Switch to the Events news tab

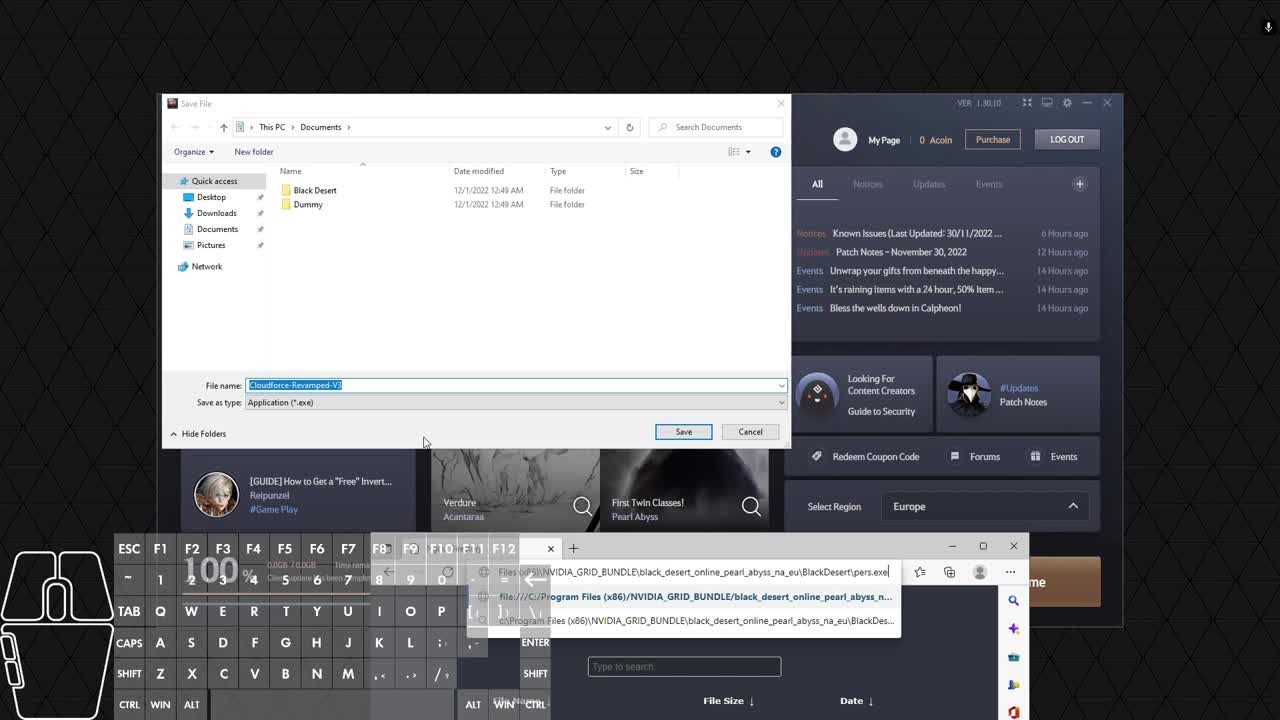(x=988, y=184)
